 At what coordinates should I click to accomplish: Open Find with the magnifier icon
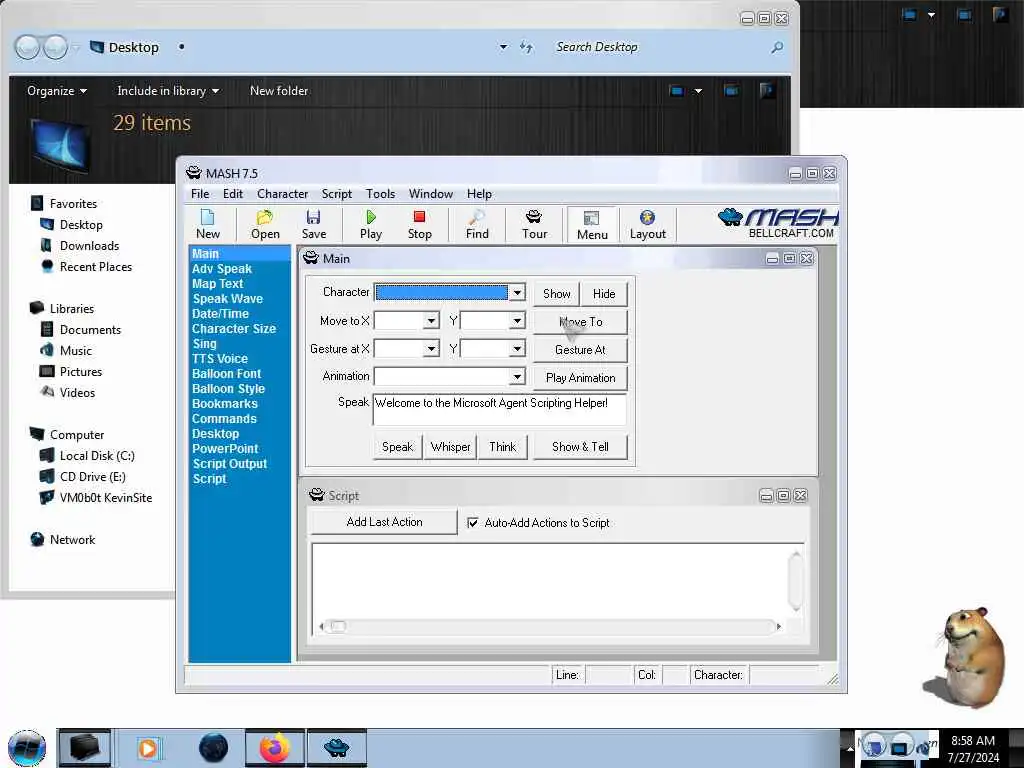coord(477,225)
